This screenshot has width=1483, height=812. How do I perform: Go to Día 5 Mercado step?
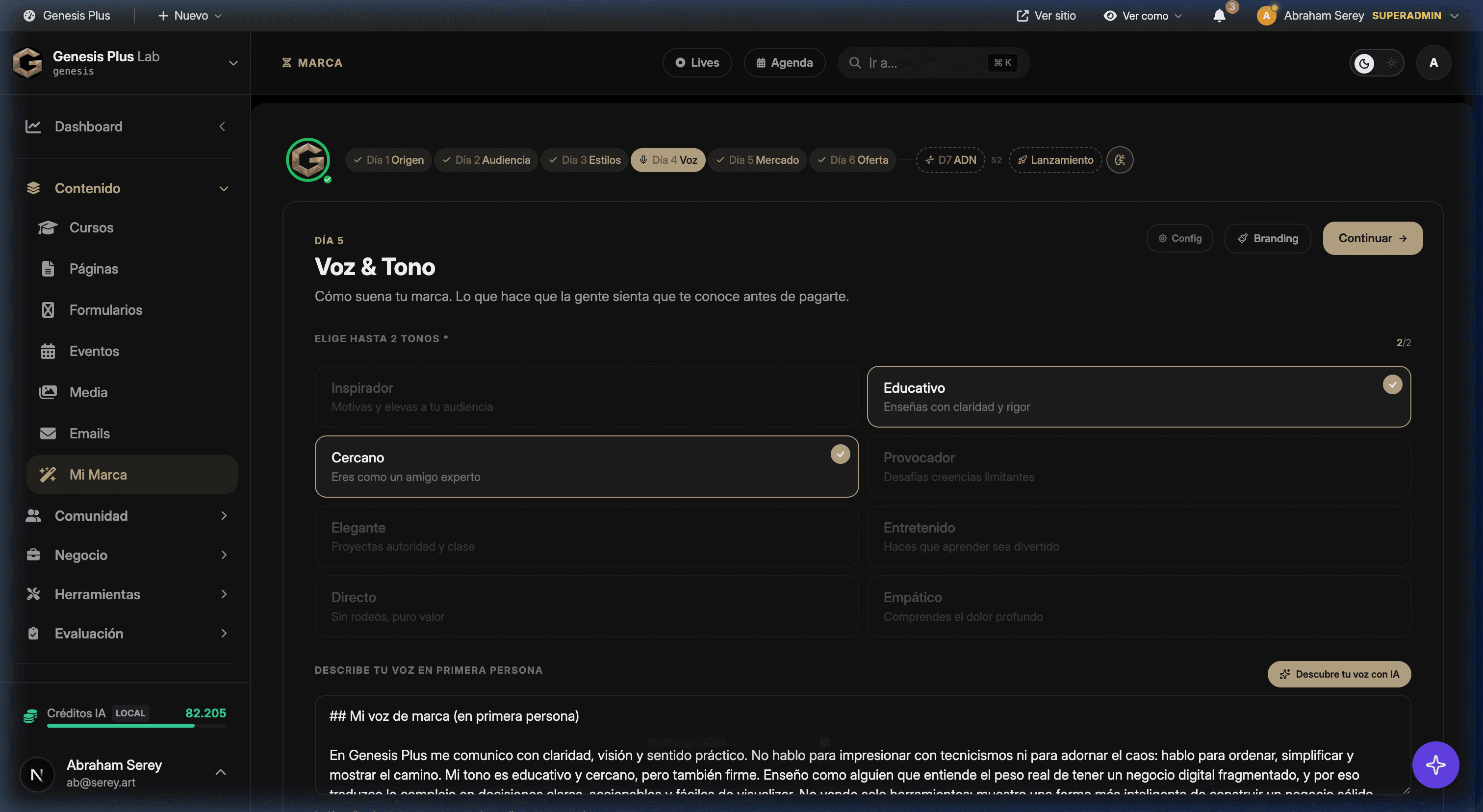coord(758,160)
